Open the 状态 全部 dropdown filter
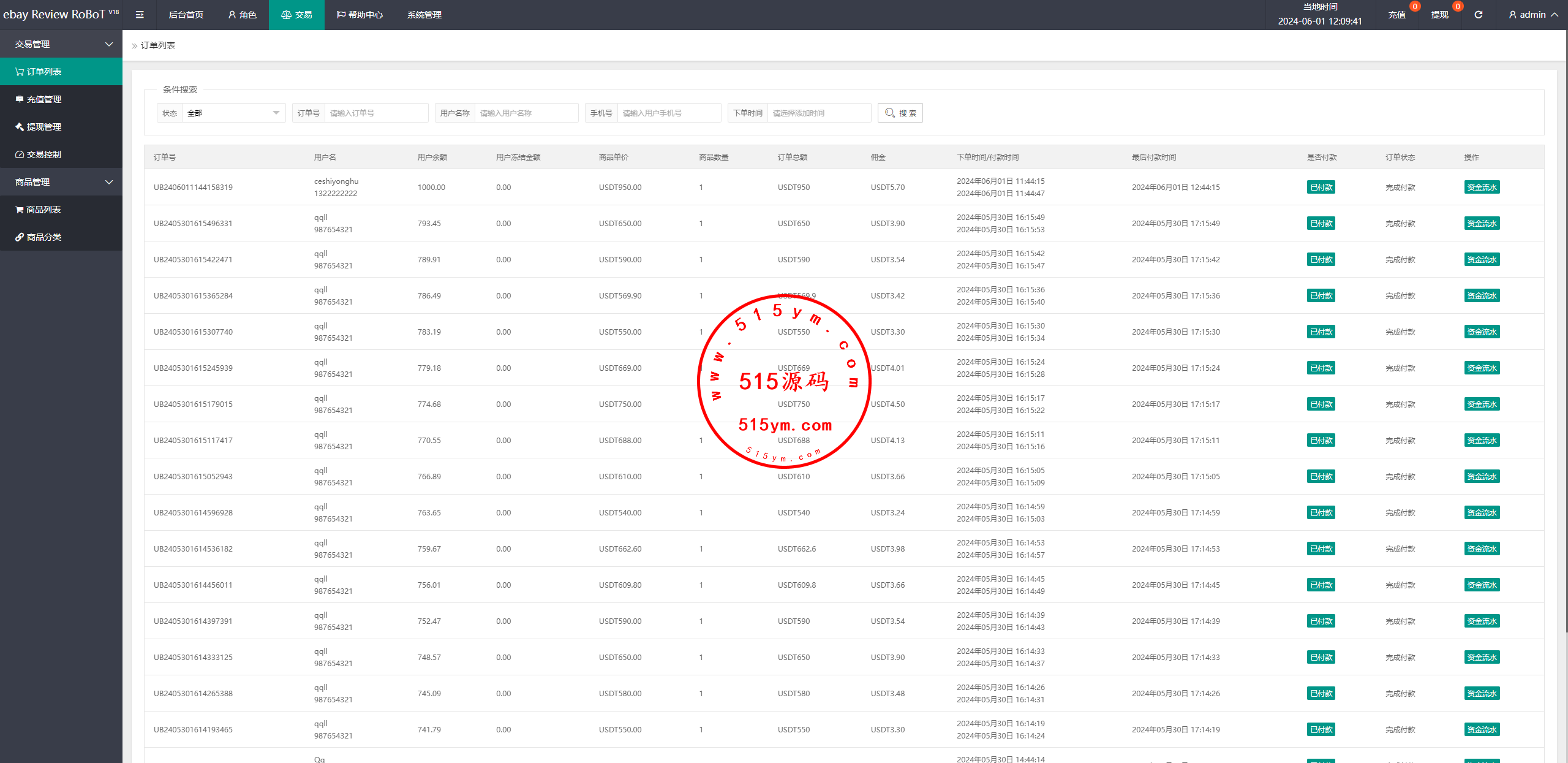 point(233,113)
